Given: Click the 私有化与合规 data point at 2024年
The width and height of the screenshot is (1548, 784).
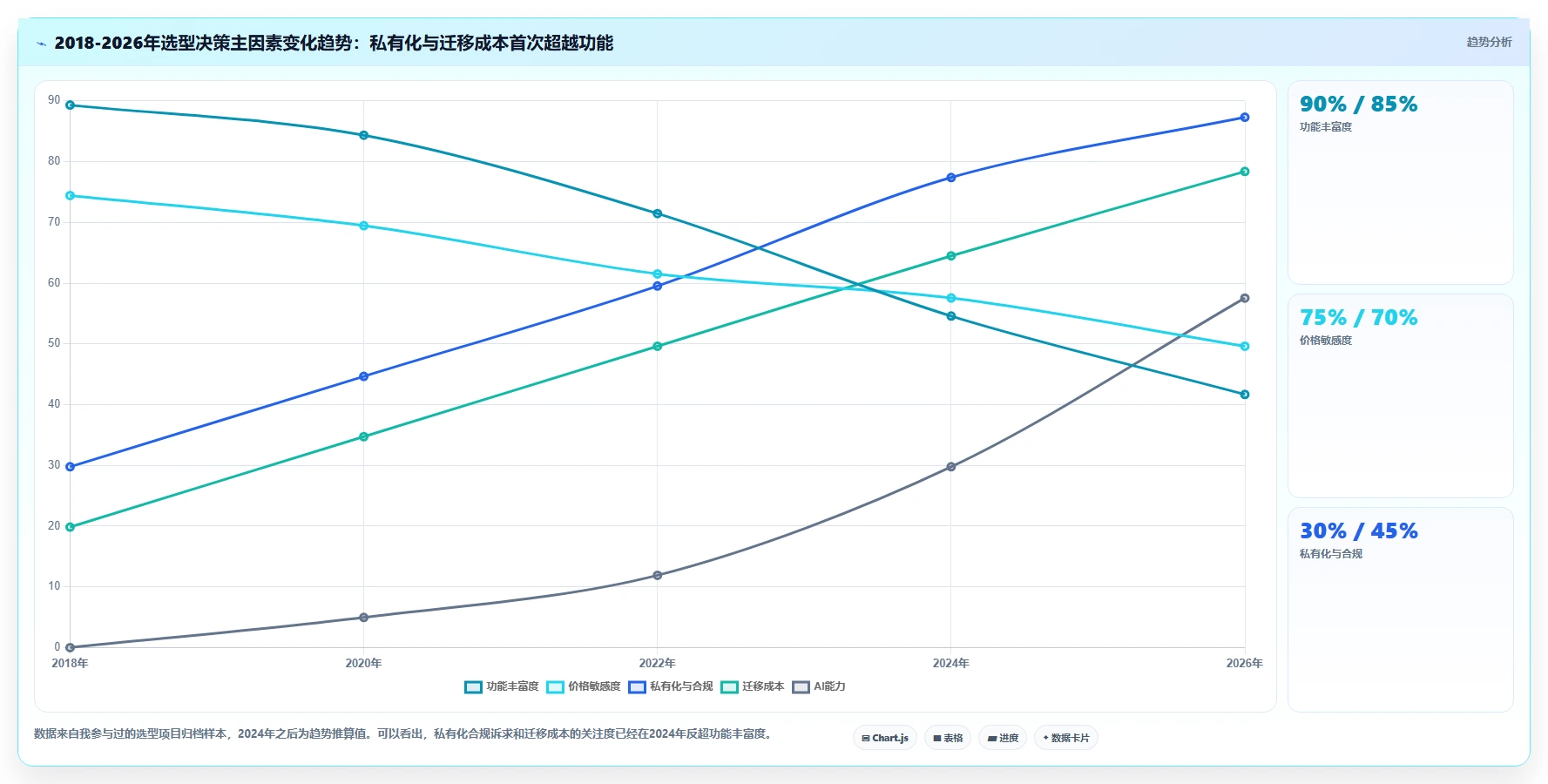Looking at the screenshot, I should [951, 178].
